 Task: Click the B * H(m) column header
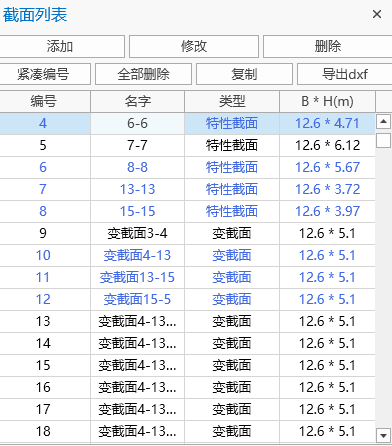click(x=327, y=101)
